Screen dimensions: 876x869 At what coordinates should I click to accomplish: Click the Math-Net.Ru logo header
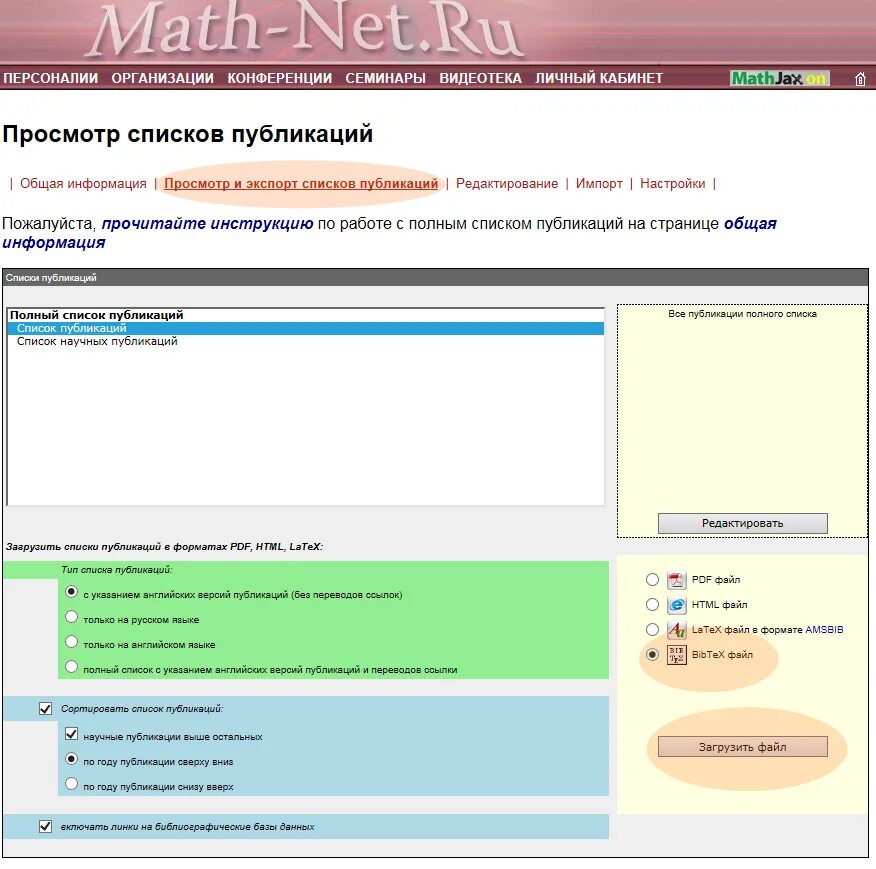tap(306, 29)
